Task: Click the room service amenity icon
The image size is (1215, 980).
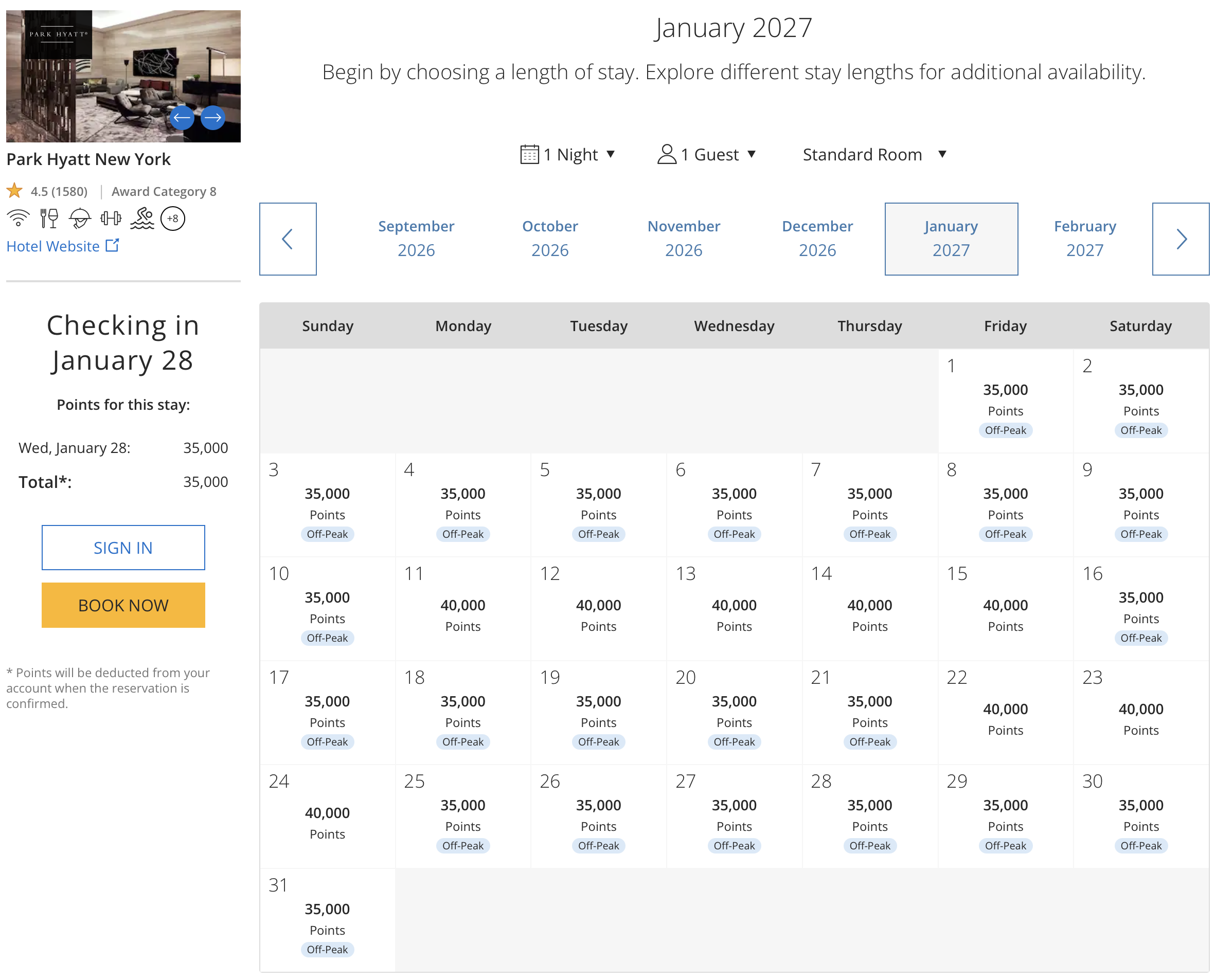Action: pyautogui.click(x=80, y=218)
